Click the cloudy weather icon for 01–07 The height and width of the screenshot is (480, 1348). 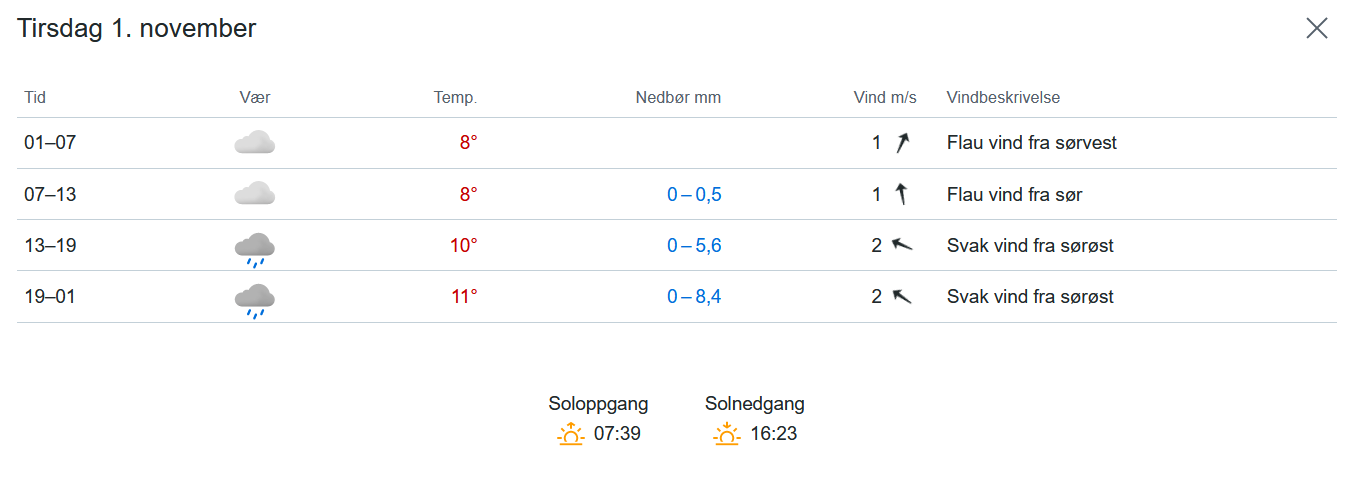tap(254, 143)
